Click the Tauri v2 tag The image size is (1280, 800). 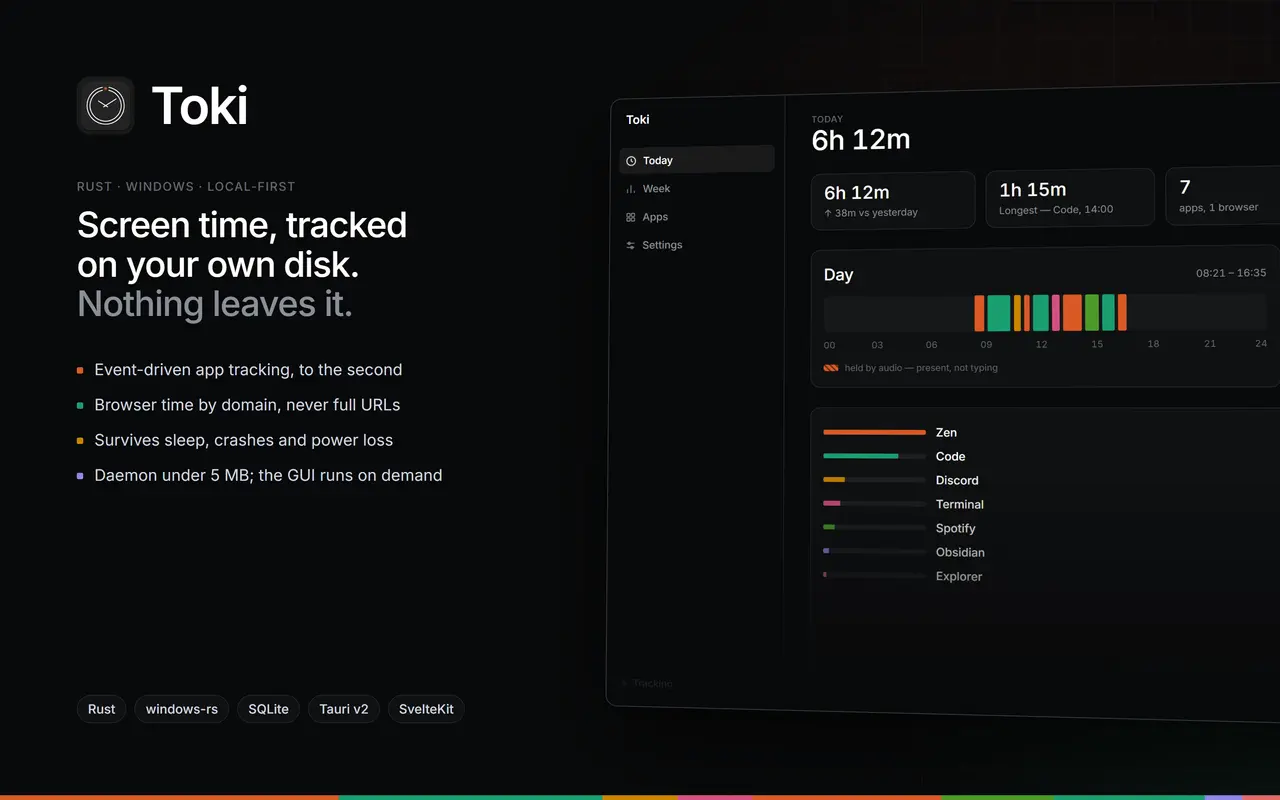344,709
